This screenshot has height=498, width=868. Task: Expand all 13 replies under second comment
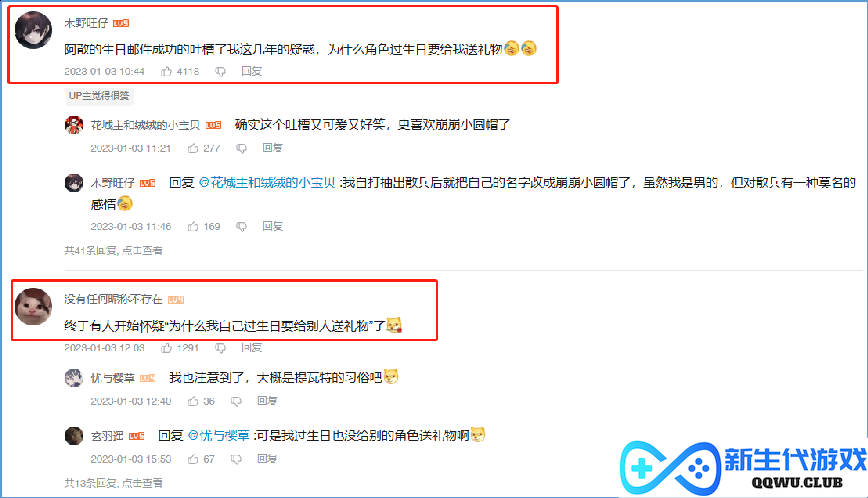pyautogui.click(x=113, y=483)
